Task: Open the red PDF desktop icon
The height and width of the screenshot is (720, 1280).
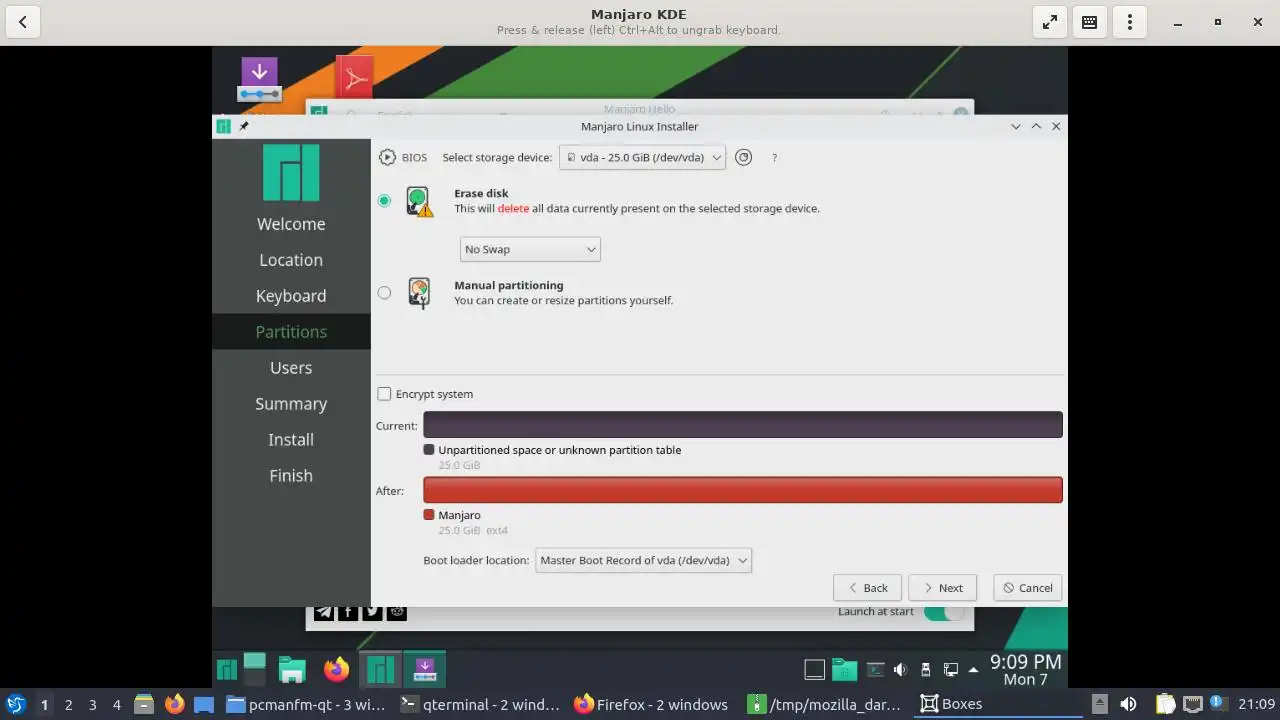Action: point(354,76)
